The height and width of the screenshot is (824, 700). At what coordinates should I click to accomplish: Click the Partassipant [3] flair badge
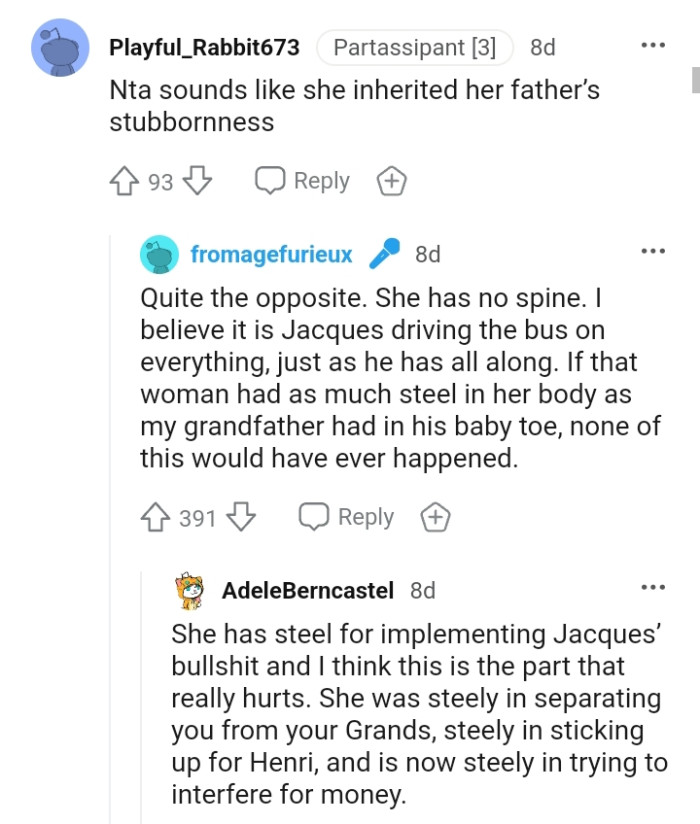pyautogui.click(x=416, y=46)
